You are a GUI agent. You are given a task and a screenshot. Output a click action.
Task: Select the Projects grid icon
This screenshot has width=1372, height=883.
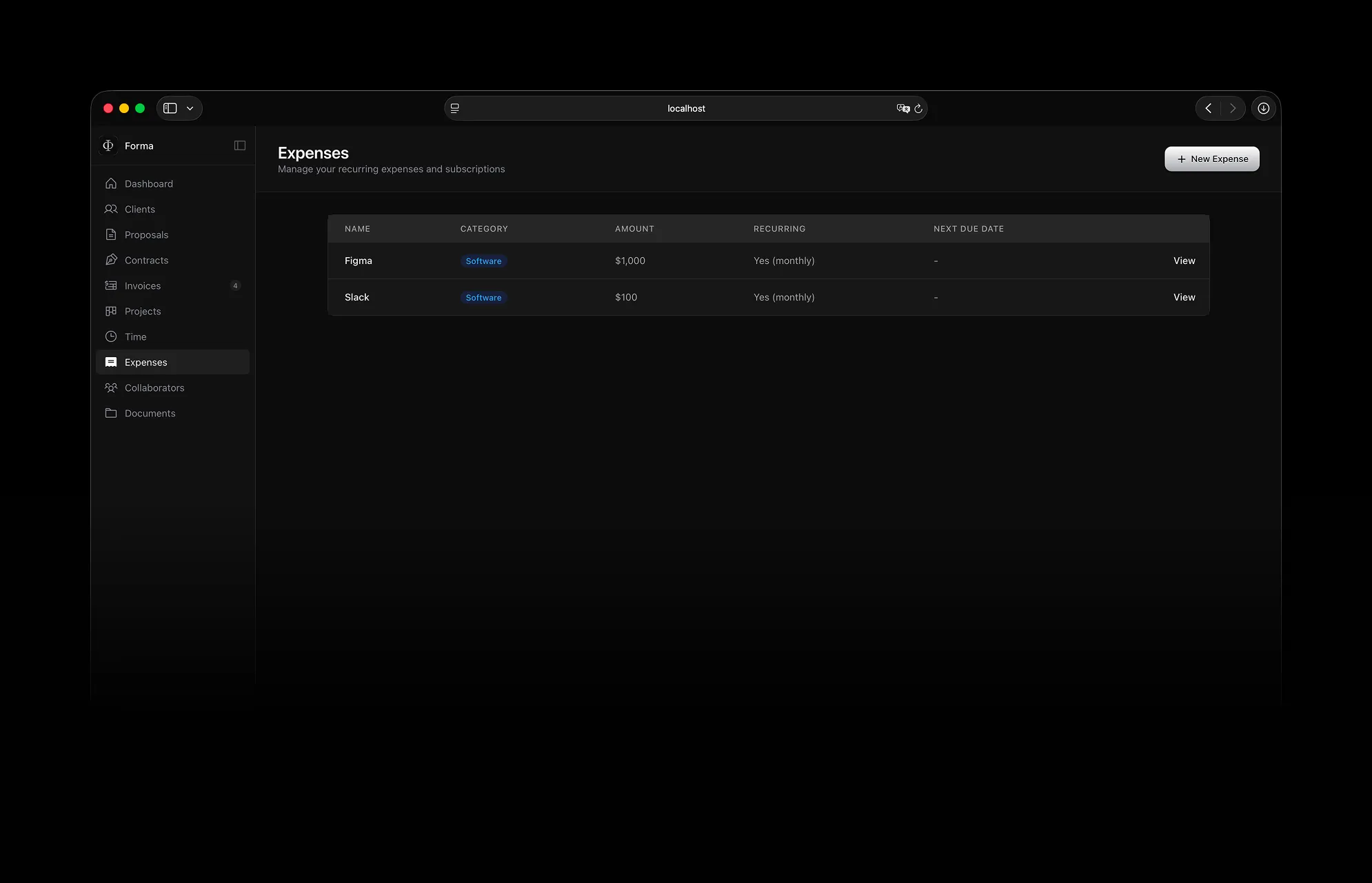pos(111,311)
